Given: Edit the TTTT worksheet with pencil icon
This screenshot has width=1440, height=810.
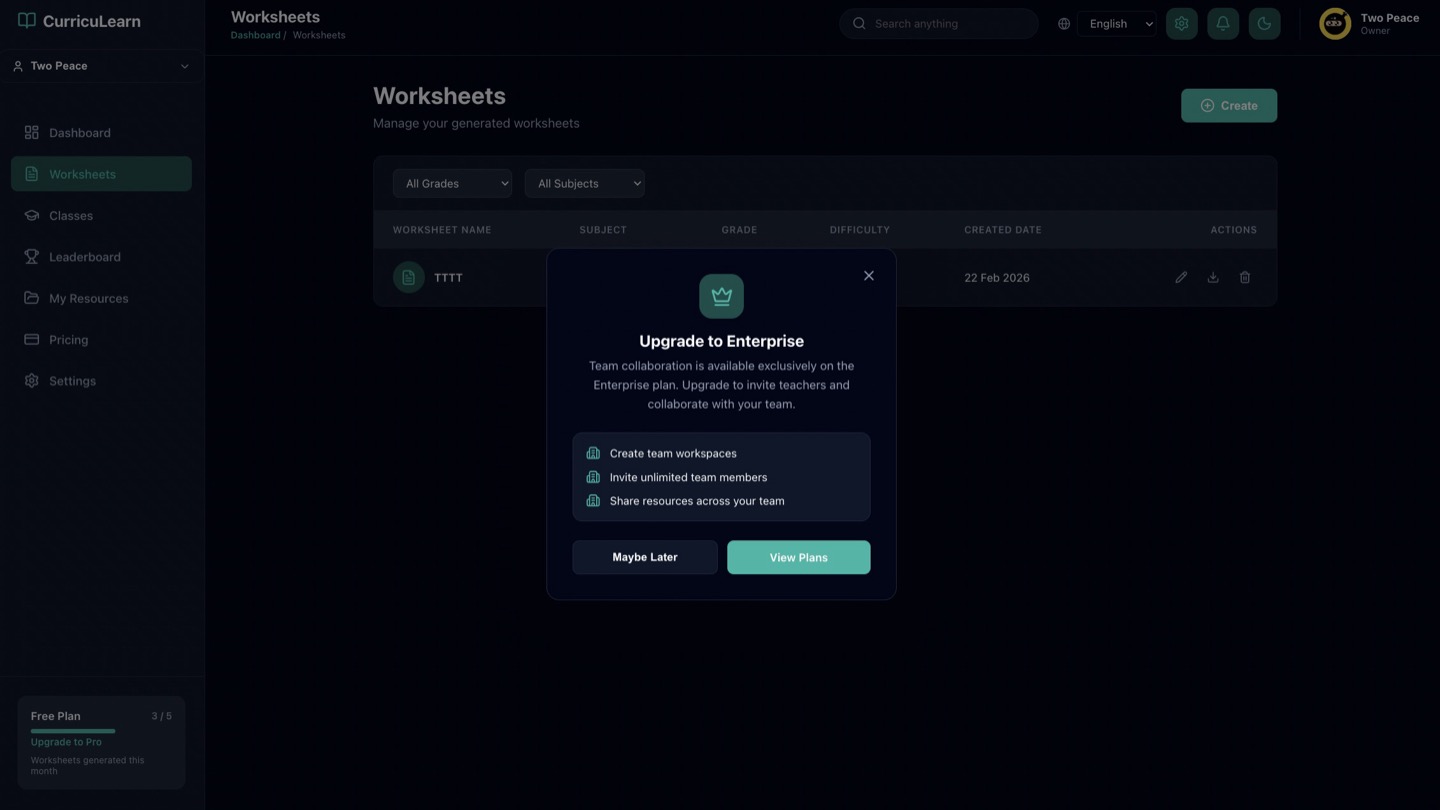Looking at the screenshot, I should coord(1181,277).
